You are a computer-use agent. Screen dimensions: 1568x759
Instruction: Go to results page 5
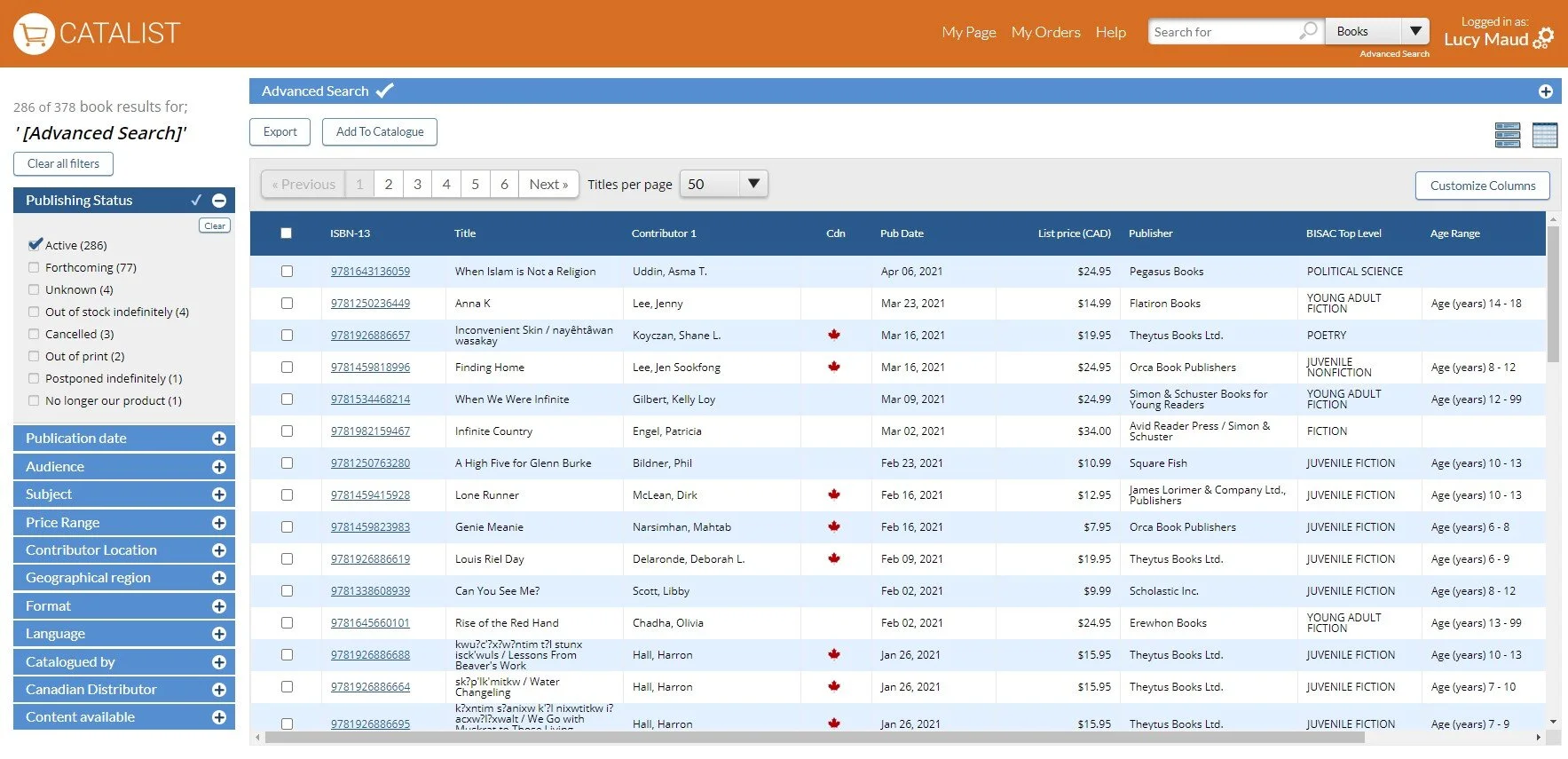(x=475, y=184)
